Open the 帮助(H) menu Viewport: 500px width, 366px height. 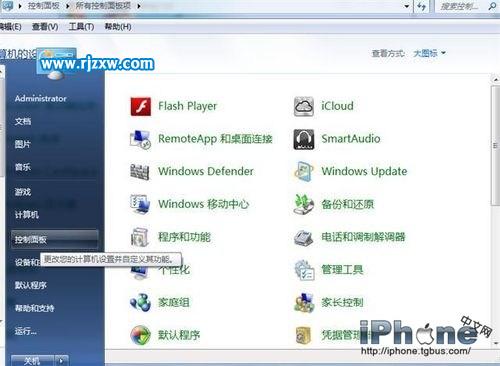(118, 27)
